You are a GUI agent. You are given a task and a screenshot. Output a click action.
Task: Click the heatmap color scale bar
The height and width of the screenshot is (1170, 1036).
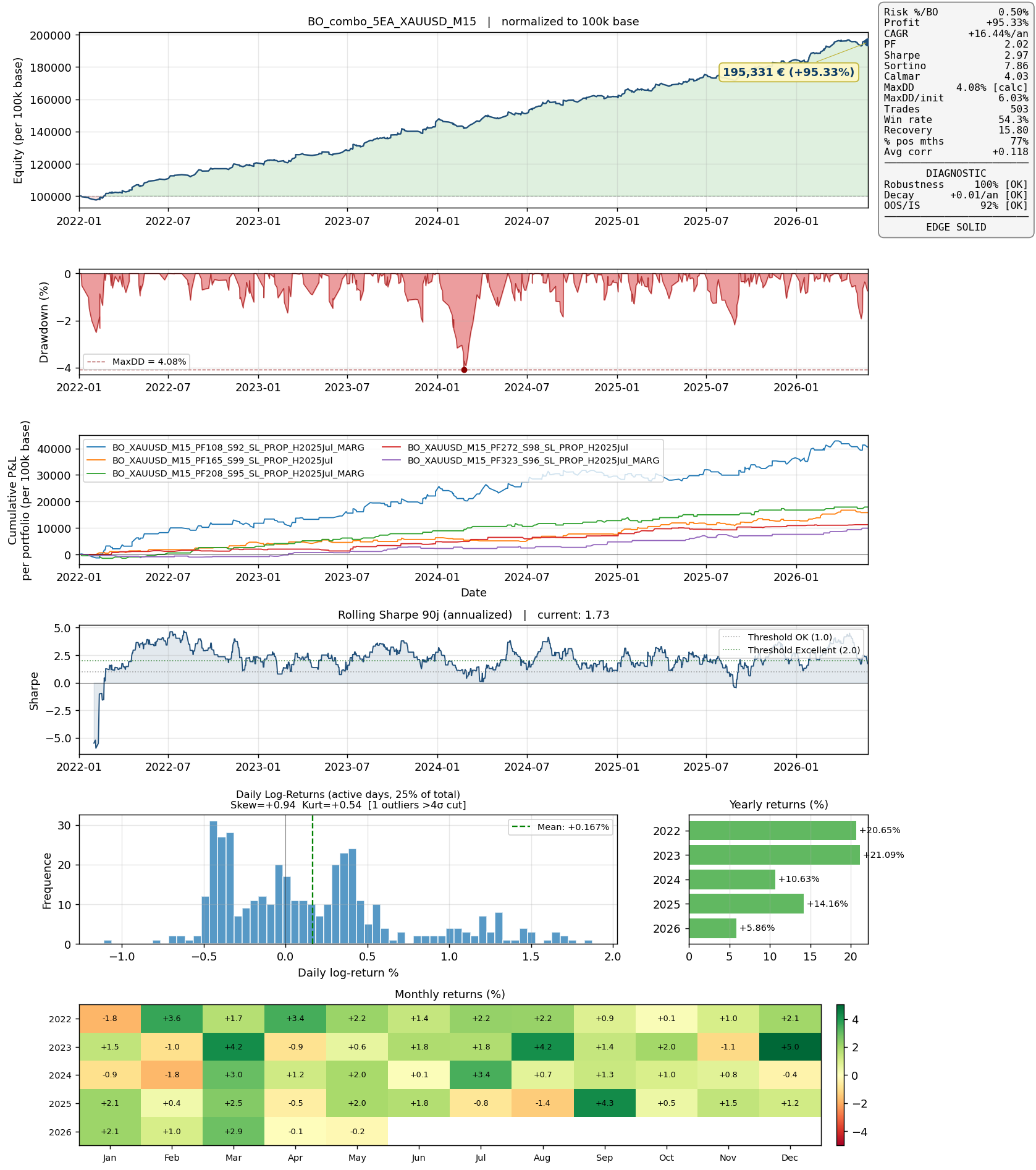840,1075
